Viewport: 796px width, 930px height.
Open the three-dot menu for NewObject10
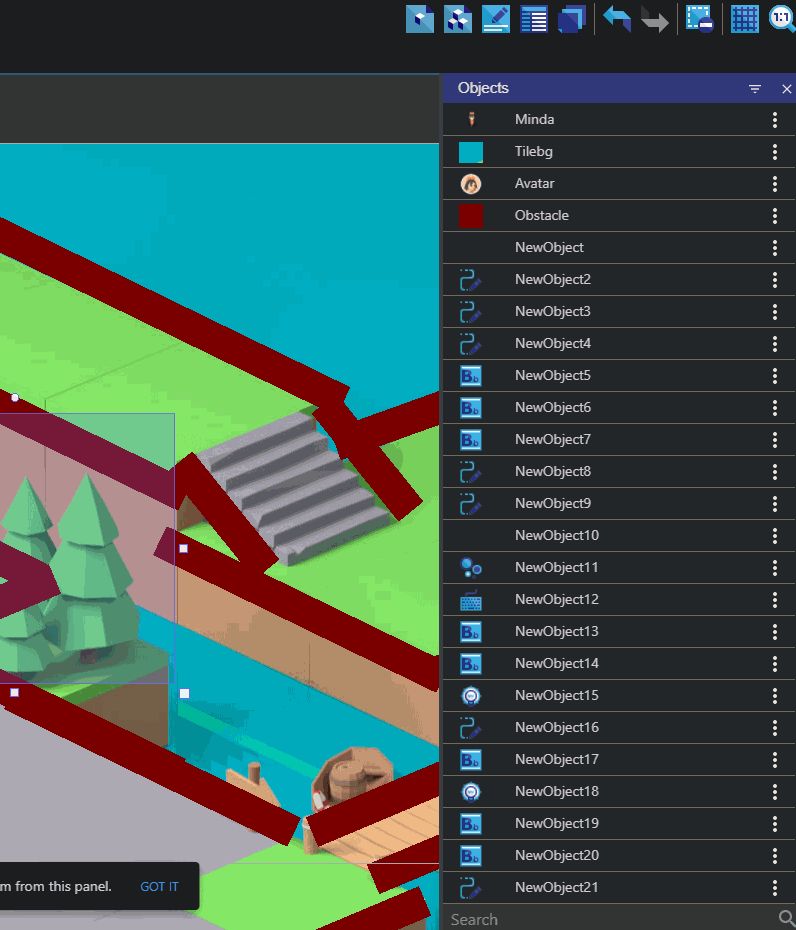(x=775, y=536)
